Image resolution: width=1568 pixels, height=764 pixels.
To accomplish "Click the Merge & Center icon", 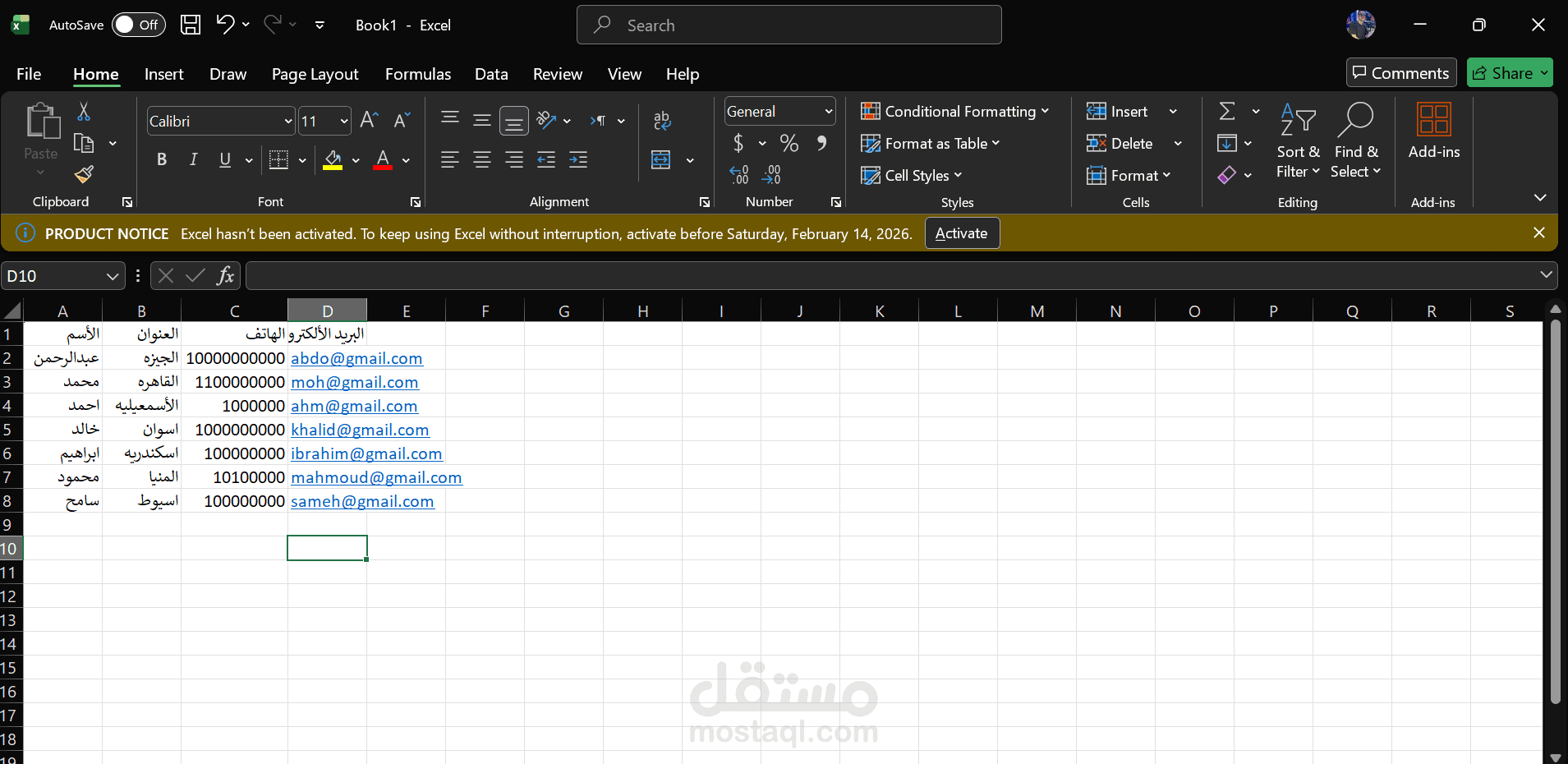I will coord(661,159).
